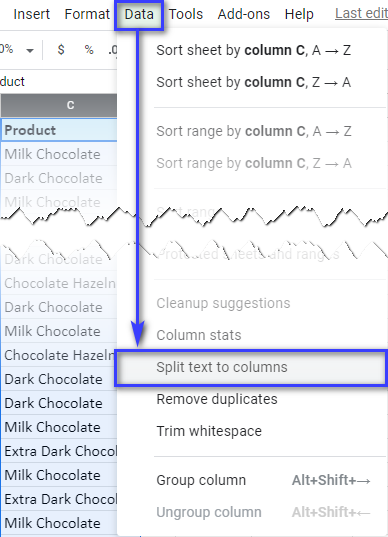The width and height of the screenshot is (388, 537).
Task: Click the percent format icon
Action: click(89, 50)
